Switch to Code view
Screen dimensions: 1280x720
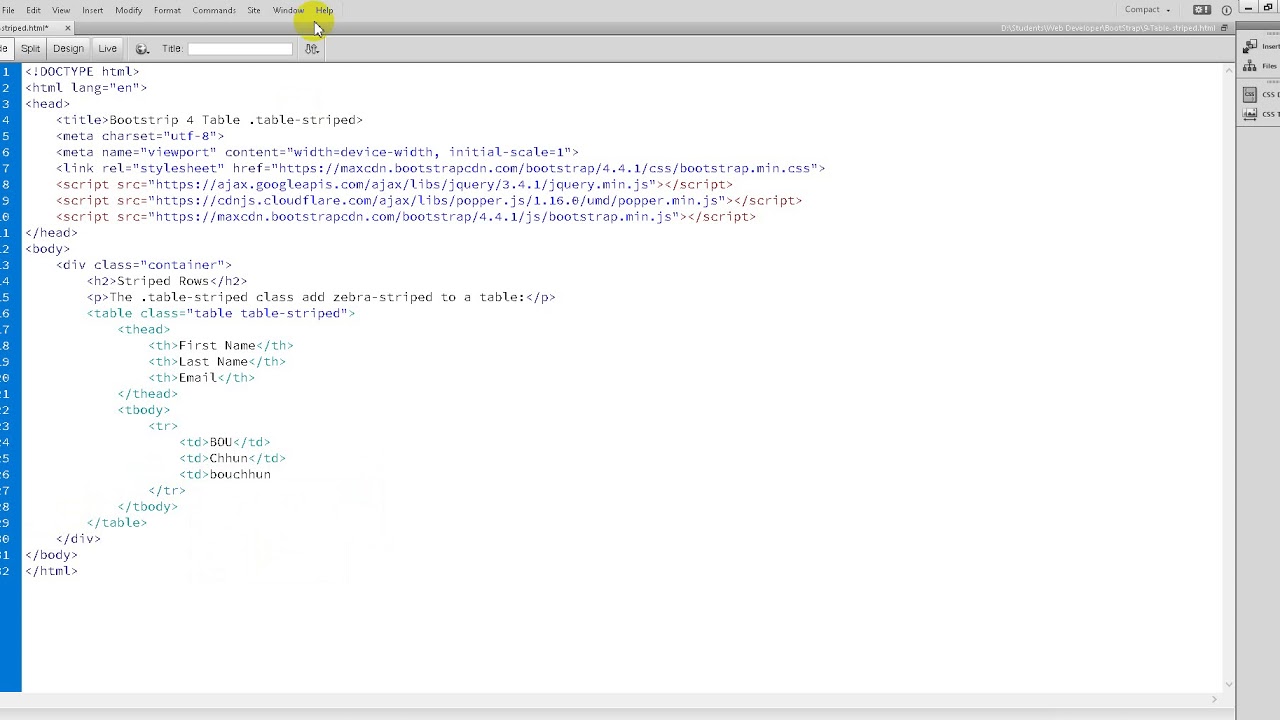coord(4,48)
